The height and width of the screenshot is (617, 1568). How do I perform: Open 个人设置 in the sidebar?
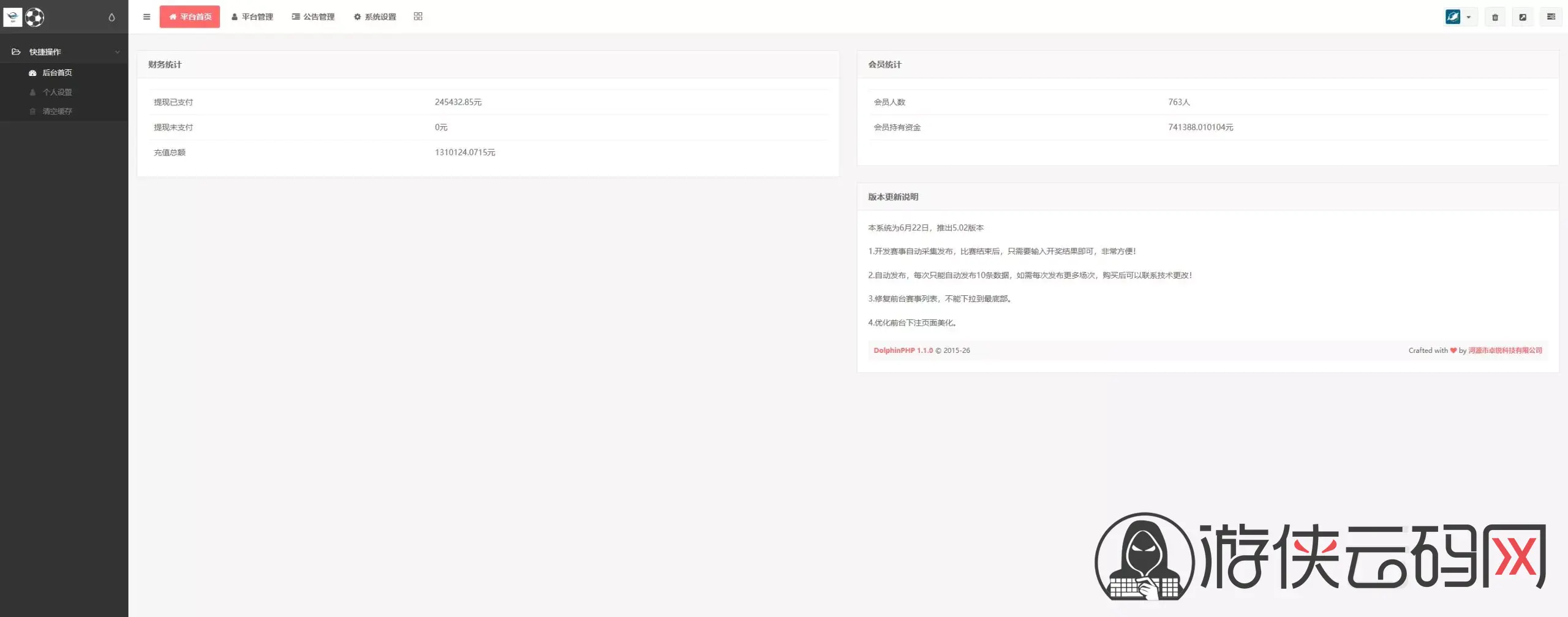[57, 92]
